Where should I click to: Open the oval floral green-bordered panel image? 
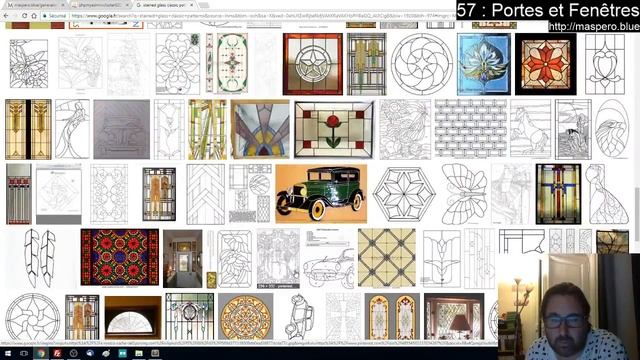232,64
